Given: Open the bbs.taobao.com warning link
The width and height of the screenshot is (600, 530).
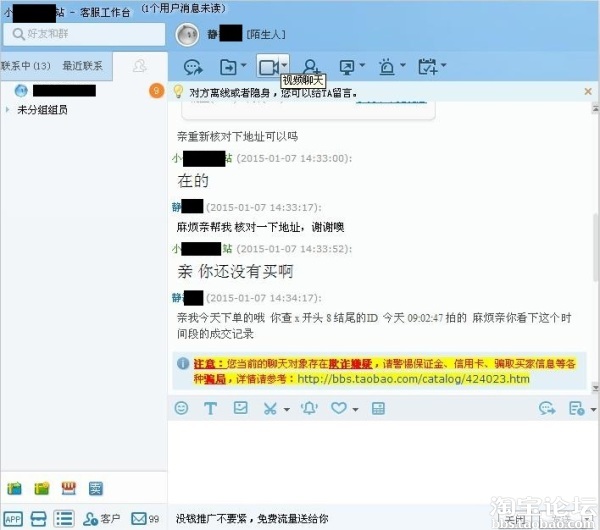Looking at the screenshot, I should coord(413,379).
